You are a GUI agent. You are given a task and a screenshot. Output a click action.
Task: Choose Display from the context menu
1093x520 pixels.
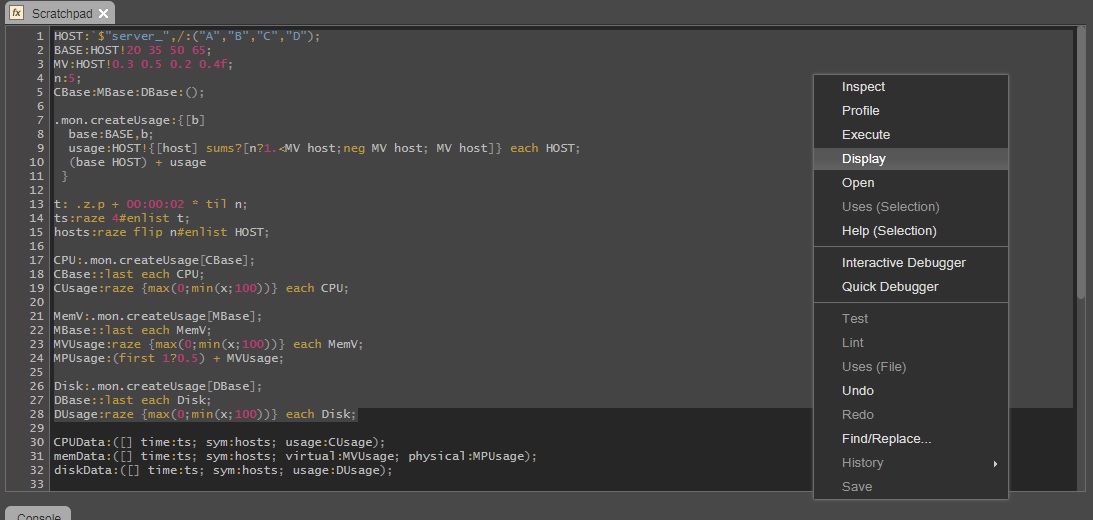[910, 158]
